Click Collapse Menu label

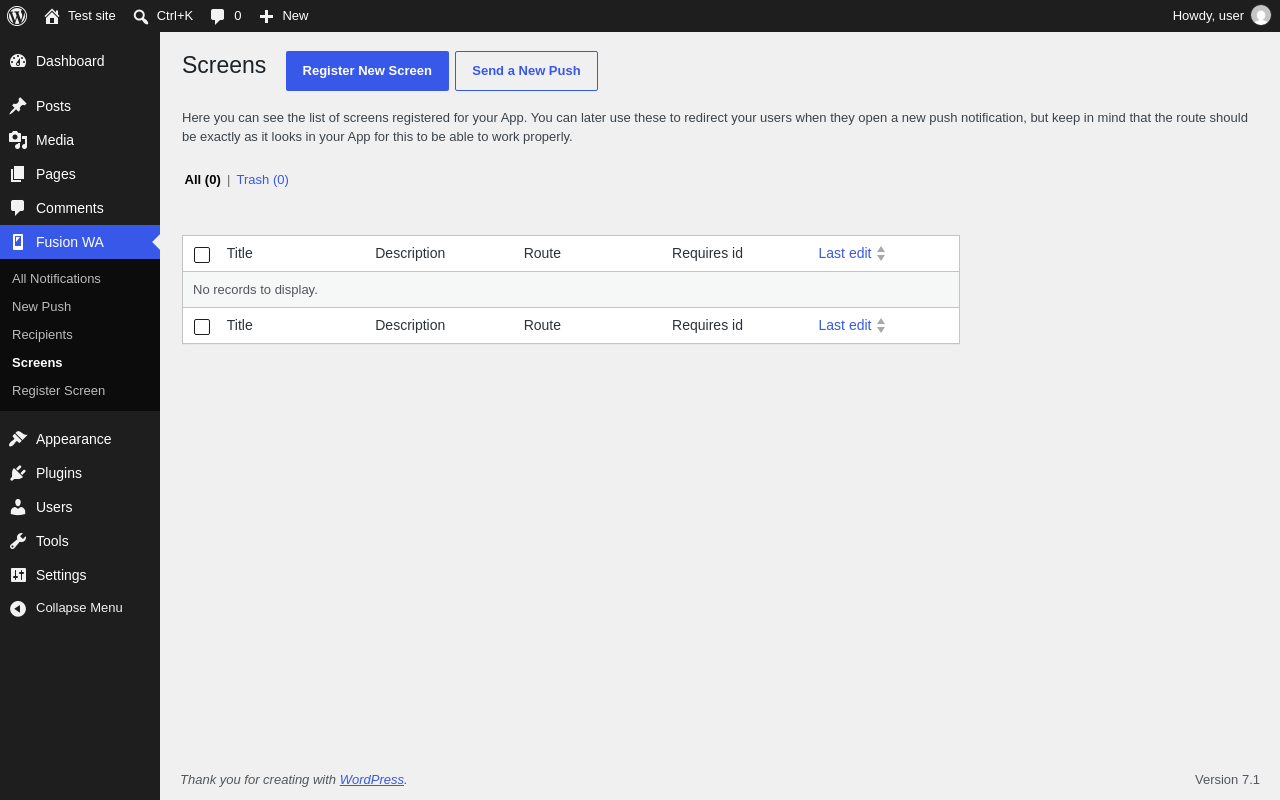point(79,608)
